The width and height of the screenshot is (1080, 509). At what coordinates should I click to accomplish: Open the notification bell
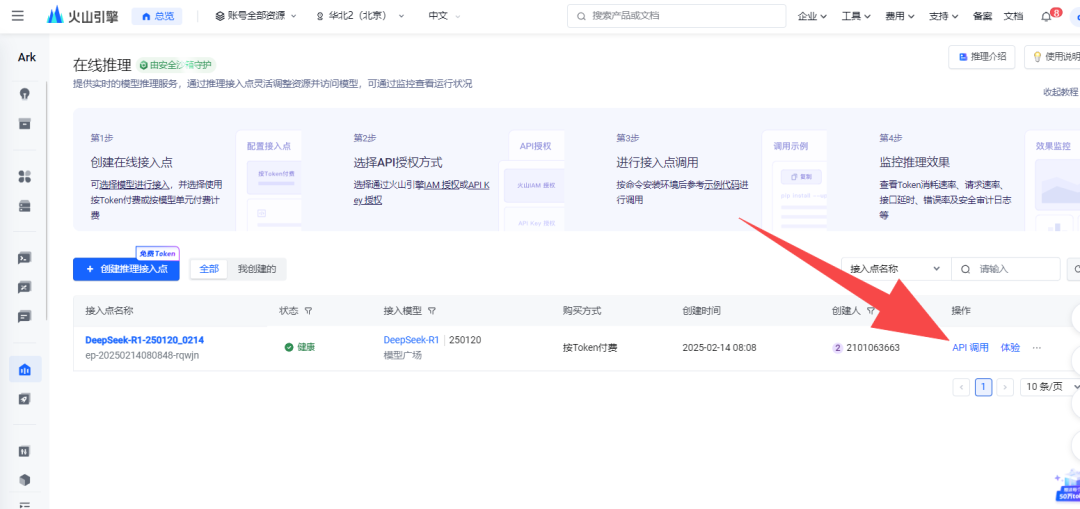pyautogui.click(x=1046, y=17)
